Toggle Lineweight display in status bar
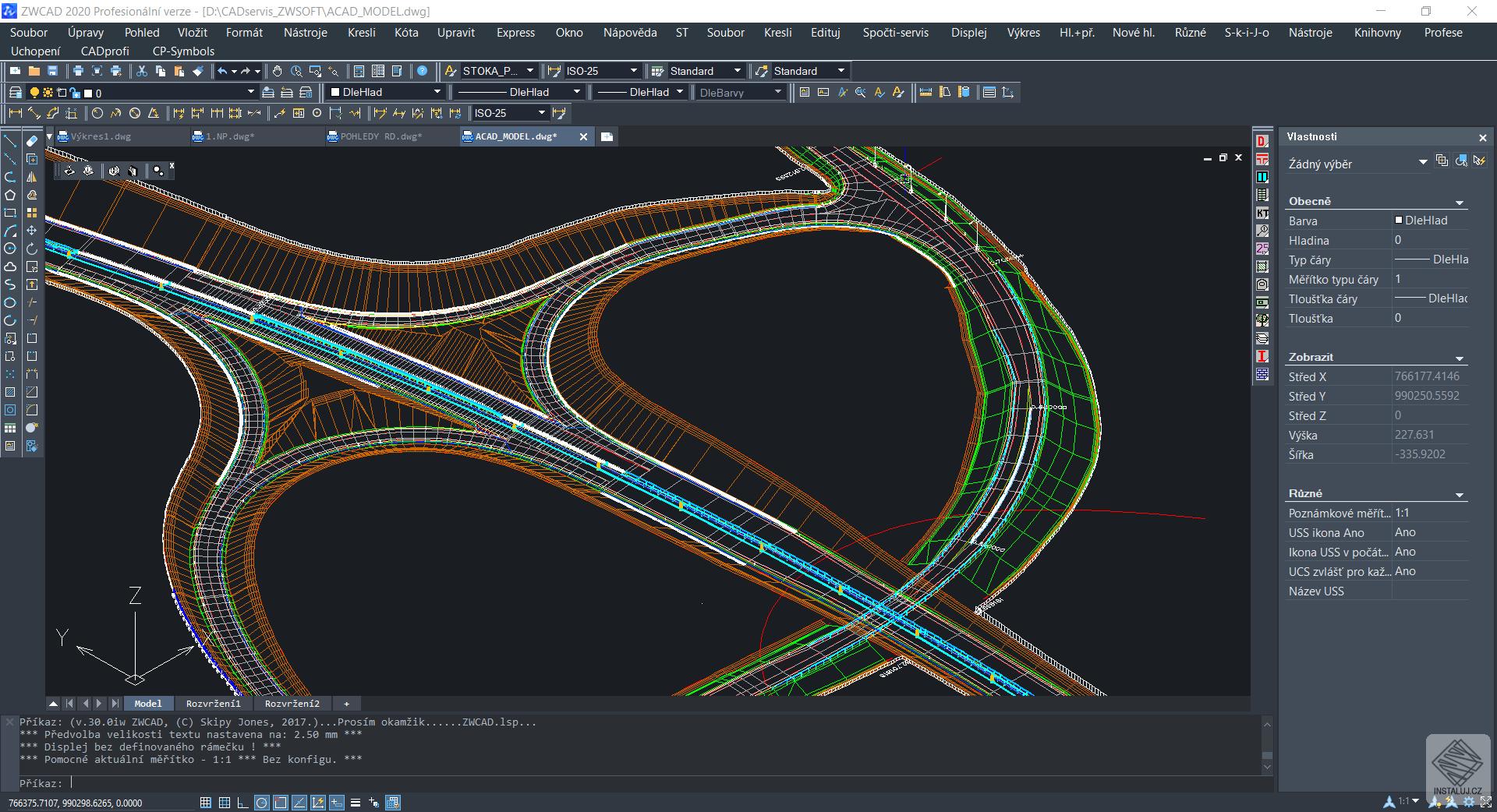 (356, 803)
